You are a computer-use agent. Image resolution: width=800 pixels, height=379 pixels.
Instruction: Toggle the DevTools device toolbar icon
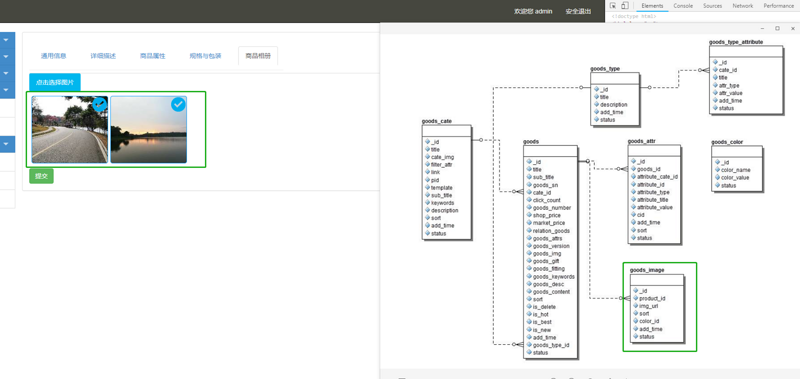tap(624, 6)
